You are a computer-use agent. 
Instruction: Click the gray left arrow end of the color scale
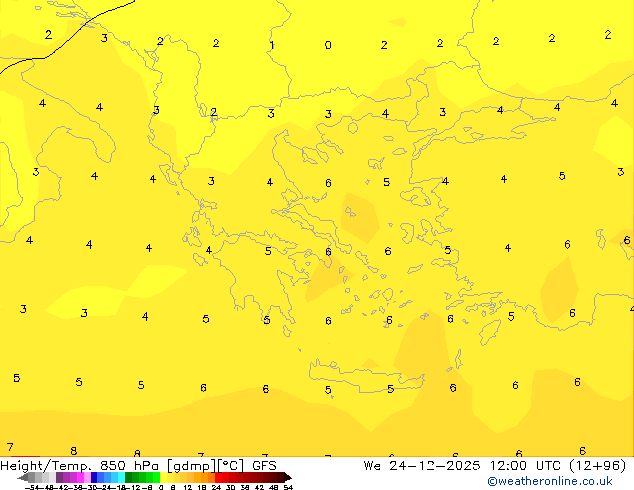point(23,477)
